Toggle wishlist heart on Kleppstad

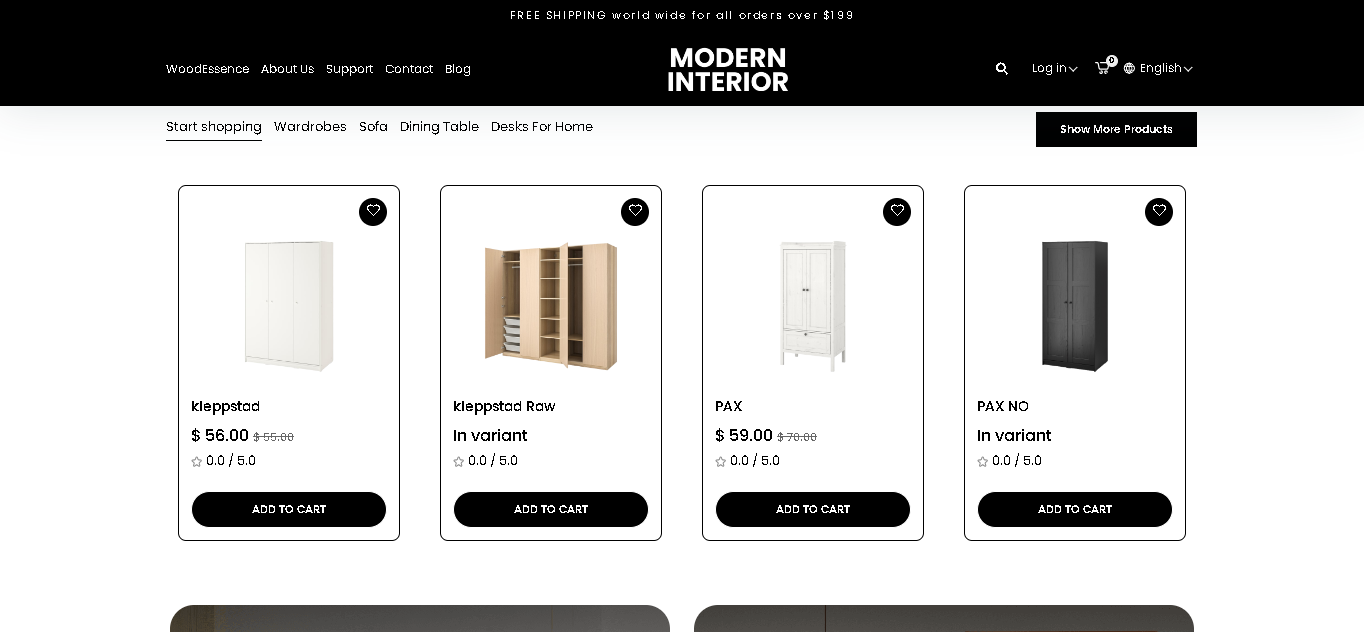[x=373, y=212]
